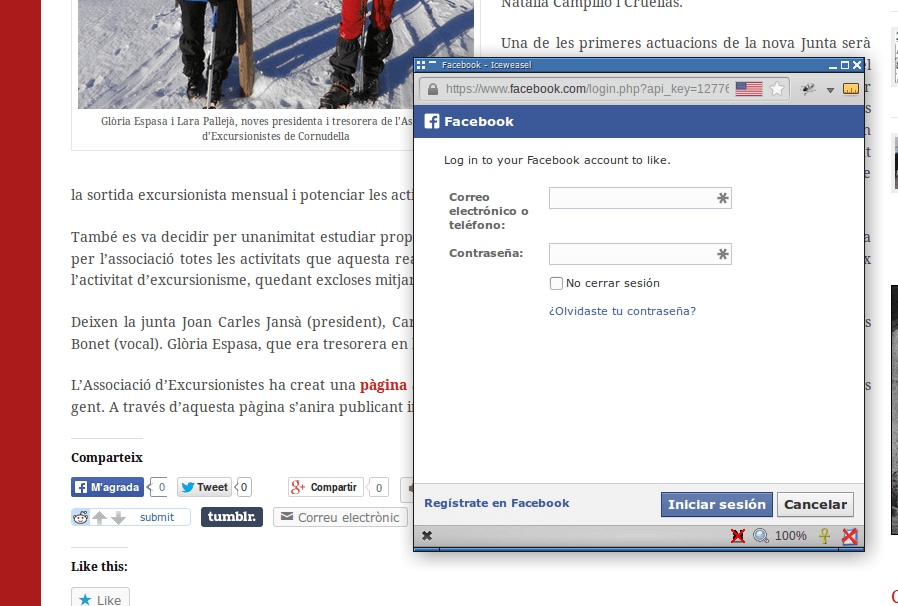Click the Correu electrònic share button
898x606 pixels.
340,517
